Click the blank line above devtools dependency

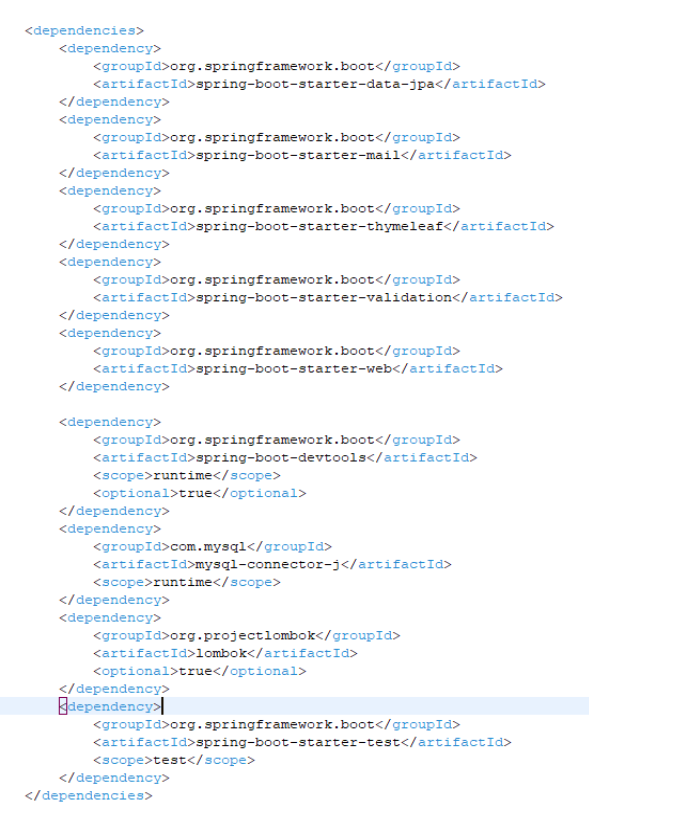(294, 404)
